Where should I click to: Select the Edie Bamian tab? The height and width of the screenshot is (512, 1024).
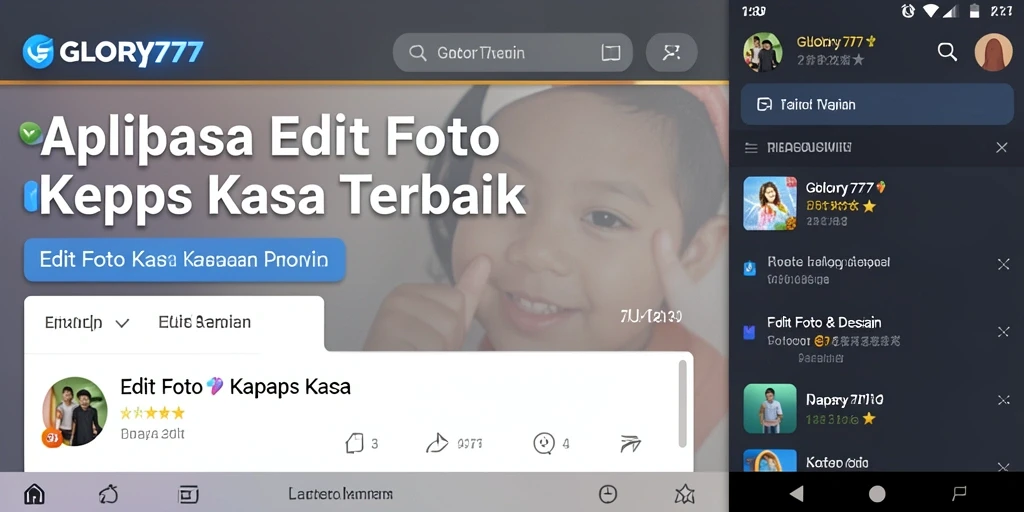pyautogui.click(x=204, y=322)
